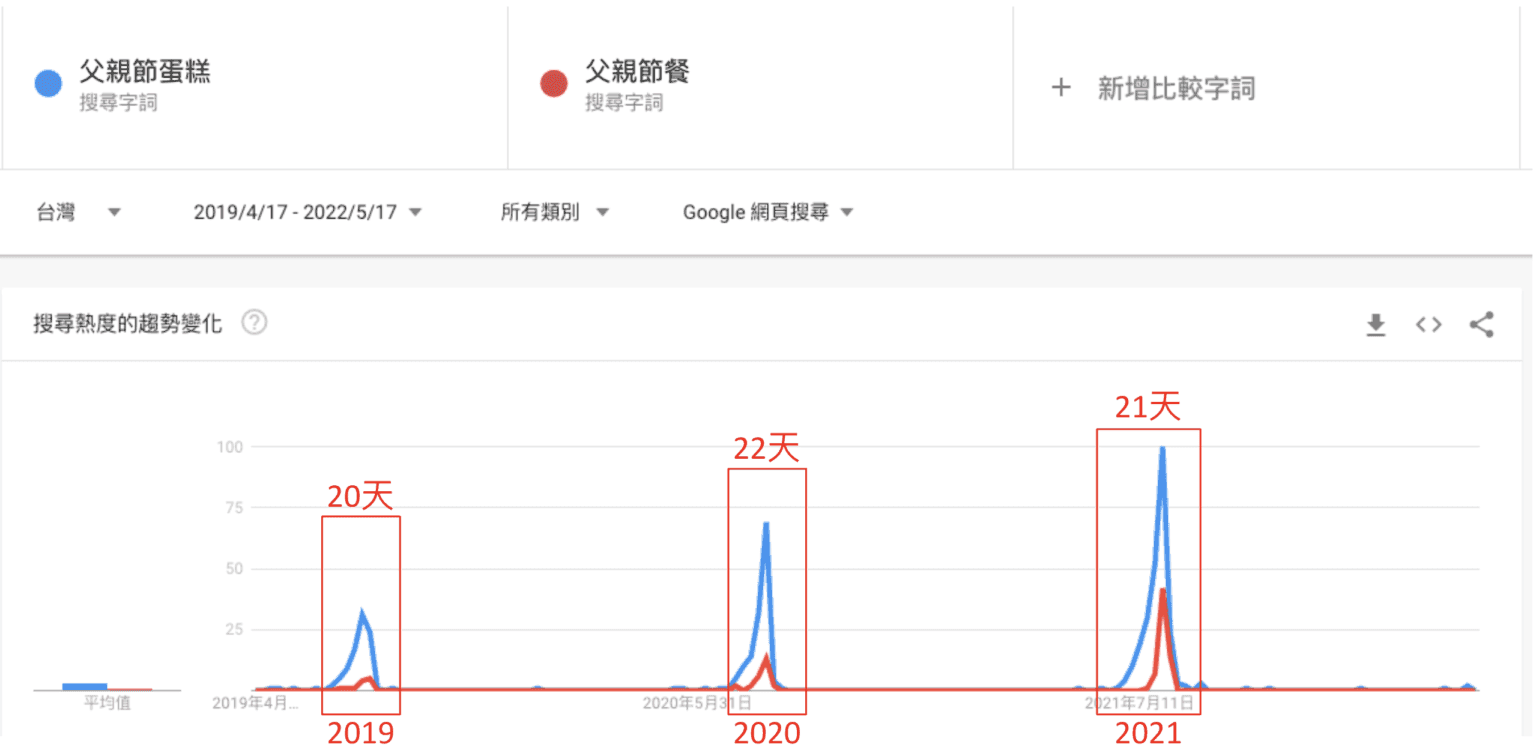The height and width of the screenshot is (753, 1536).
Task: Click the share icon for the chart
Action: (1481, 325)
